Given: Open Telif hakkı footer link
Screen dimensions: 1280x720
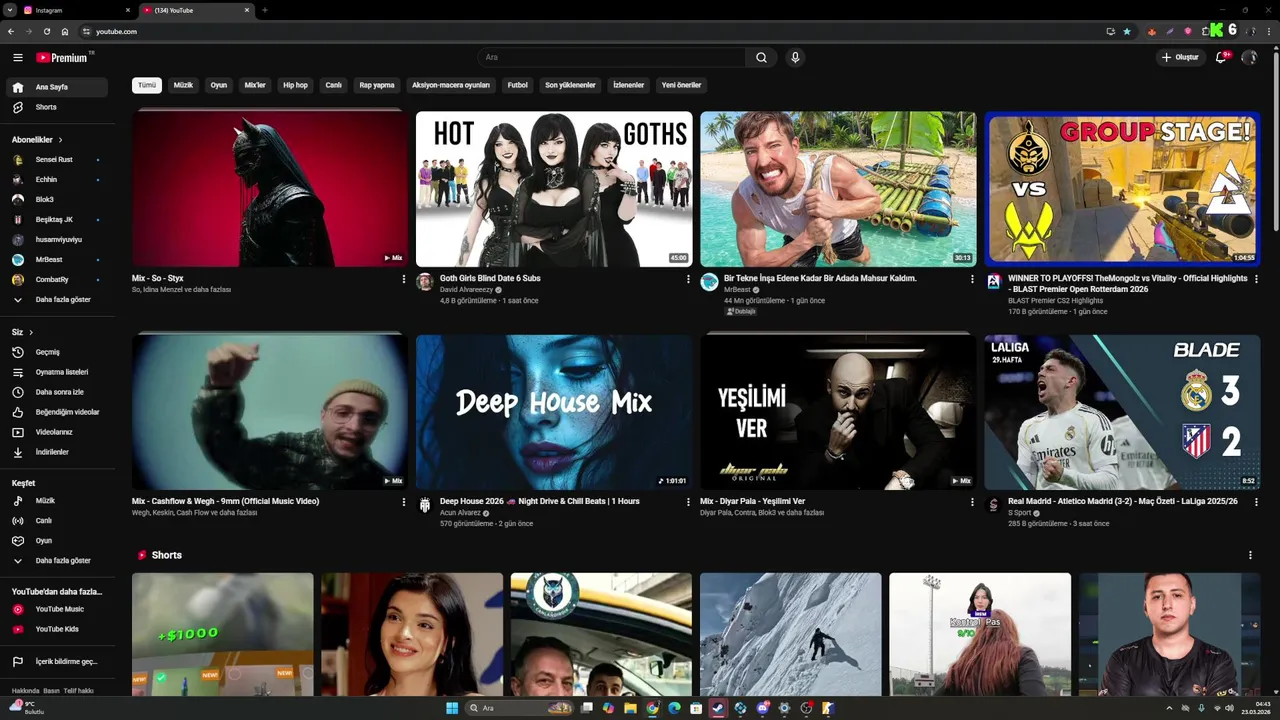Looking at the screenshot, I should 78,691.
